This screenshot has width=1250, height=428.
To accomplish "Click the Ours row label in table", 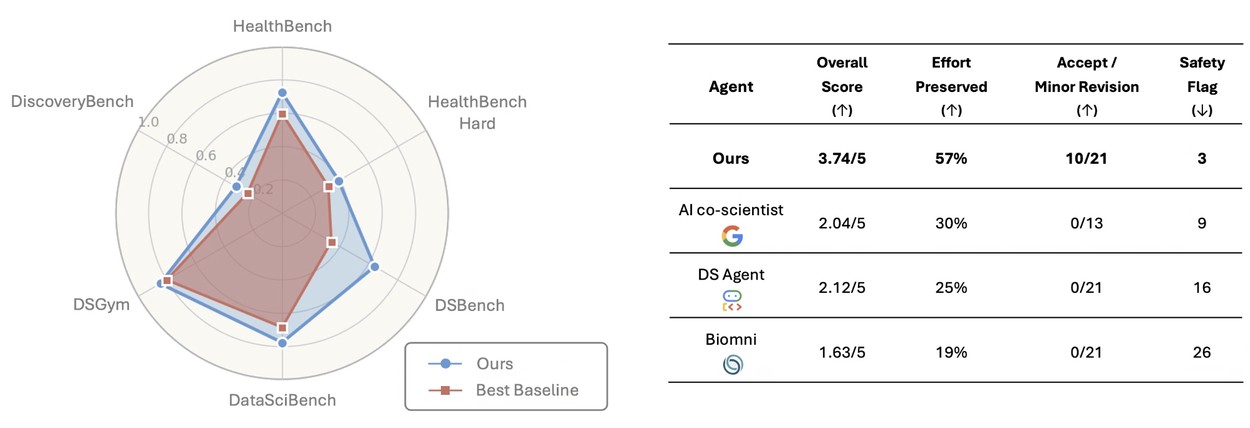I will 732,158.
